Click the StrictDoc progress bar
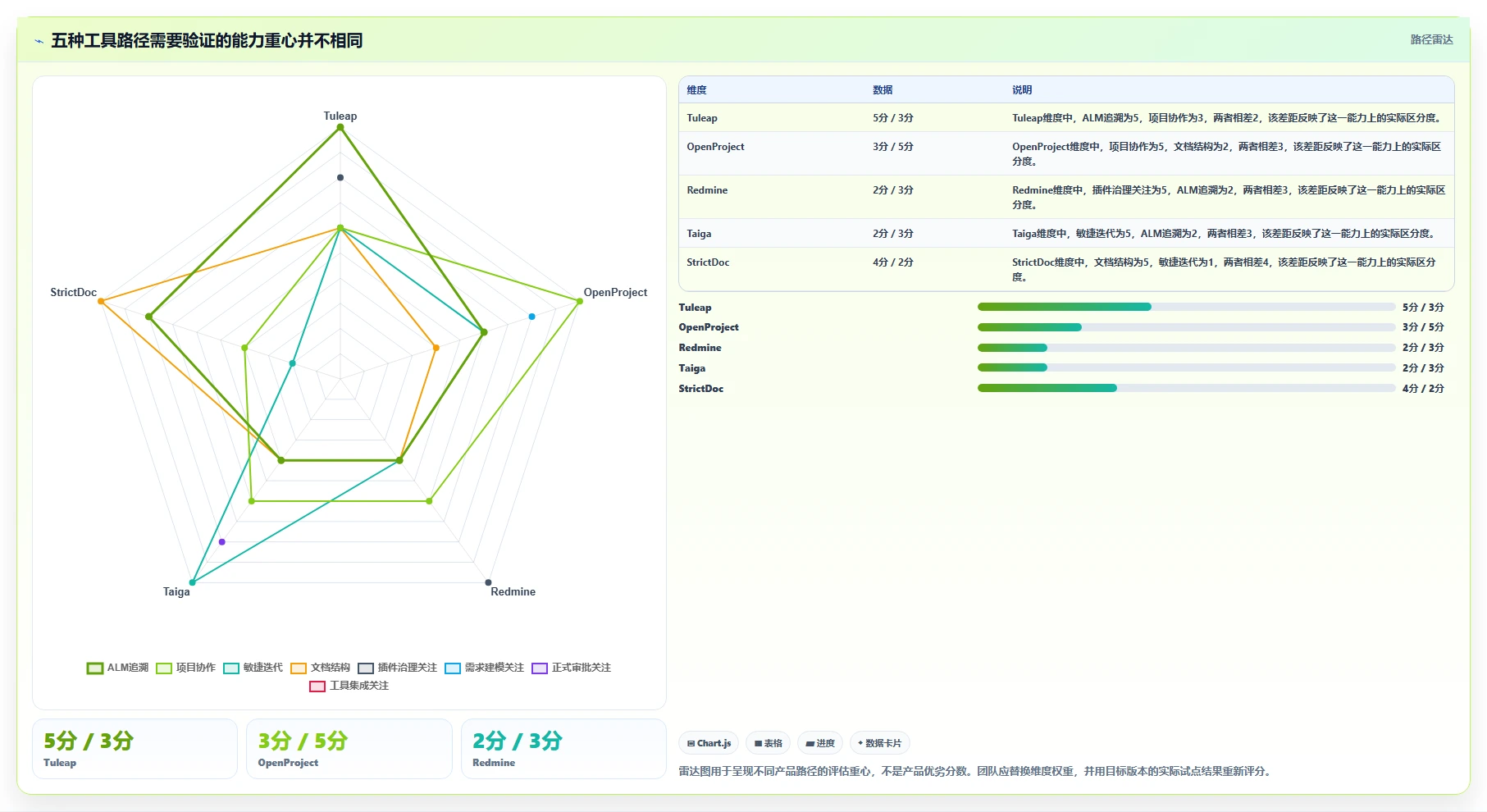The image size is (1487, 812). [x=1186, y=388]
